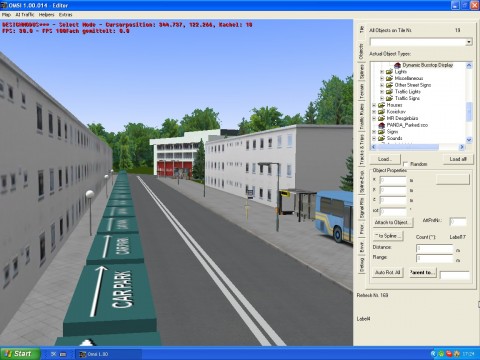This screenshot has width=480, height=360.
Task: Click the PANDA_Parked.sco object icon
Action: (382, 125)
